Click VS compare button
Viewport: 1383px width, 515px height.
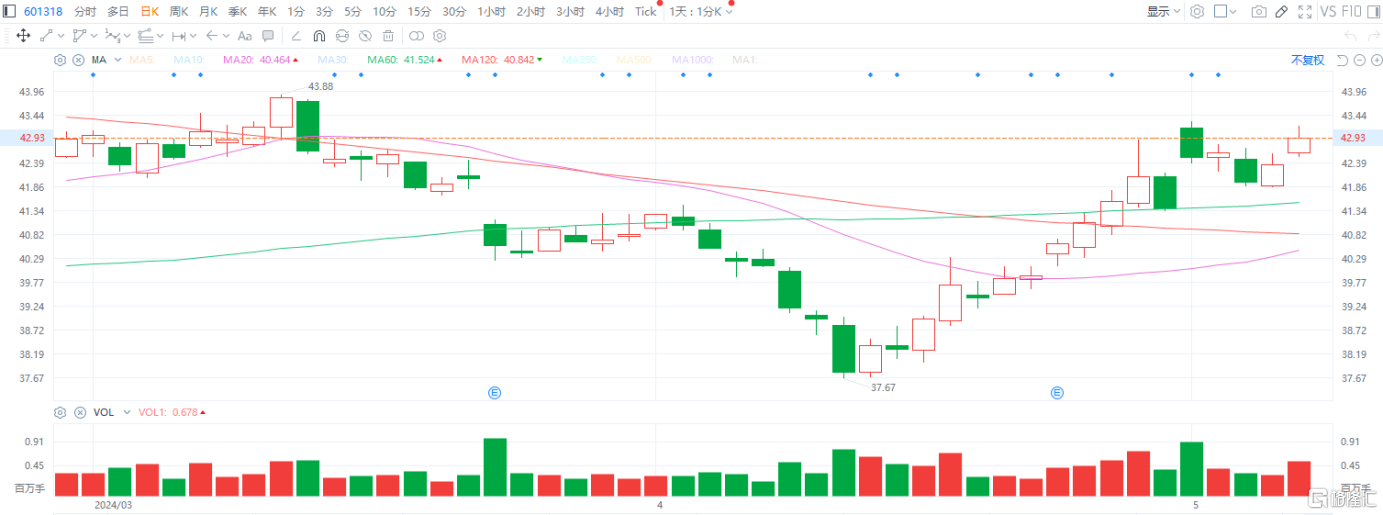(1328, 12)
